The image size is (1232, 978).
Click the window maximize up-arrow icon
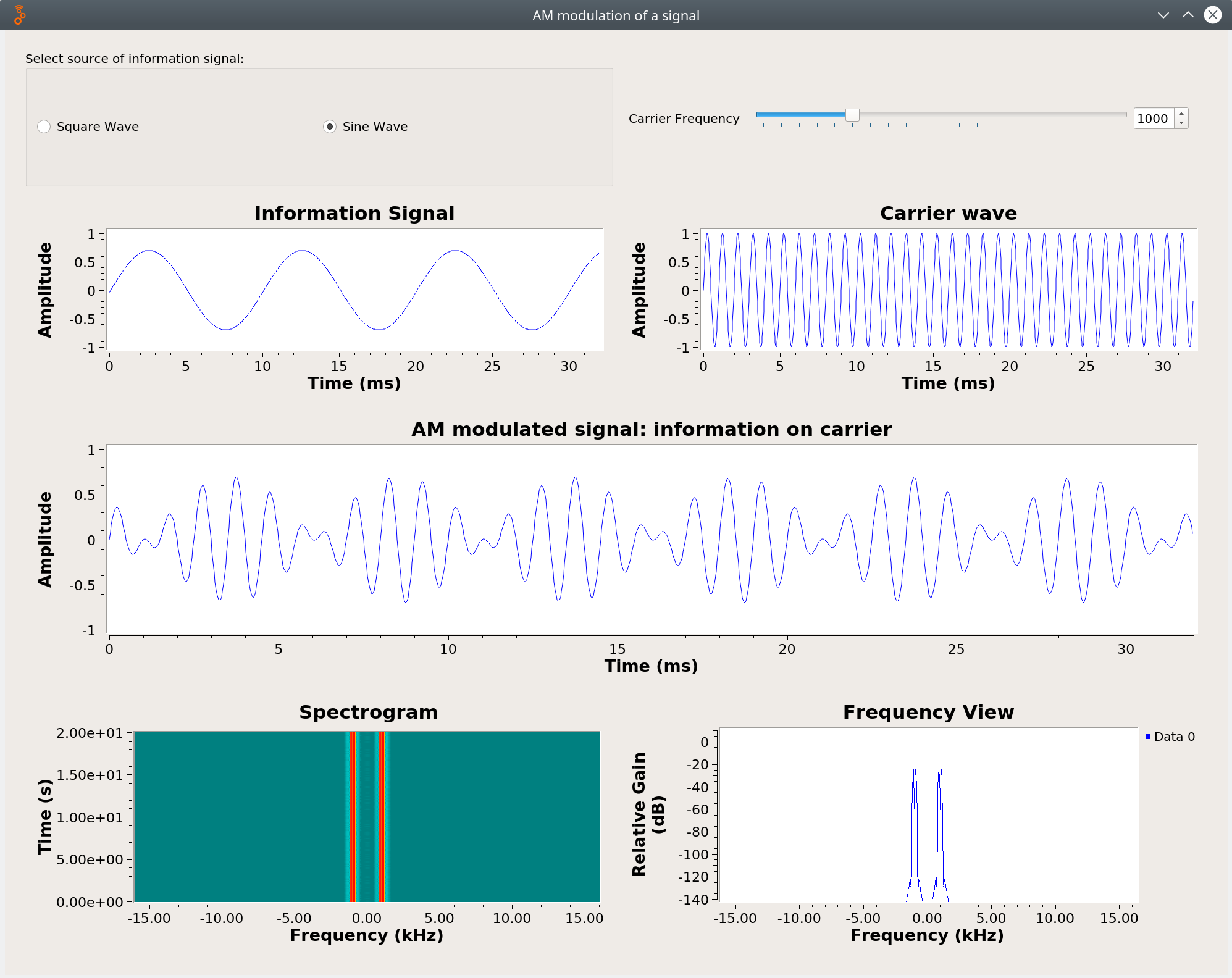[x=1188, y=15]
